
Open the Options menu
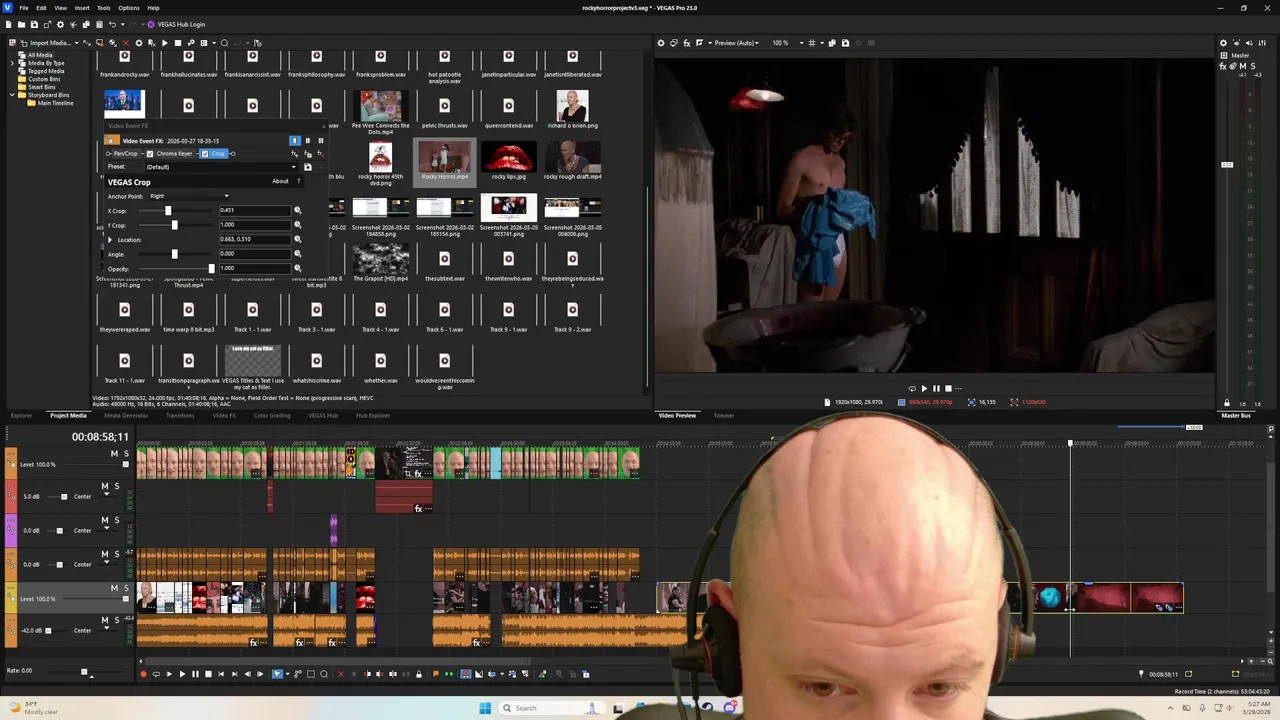point(129,8)
